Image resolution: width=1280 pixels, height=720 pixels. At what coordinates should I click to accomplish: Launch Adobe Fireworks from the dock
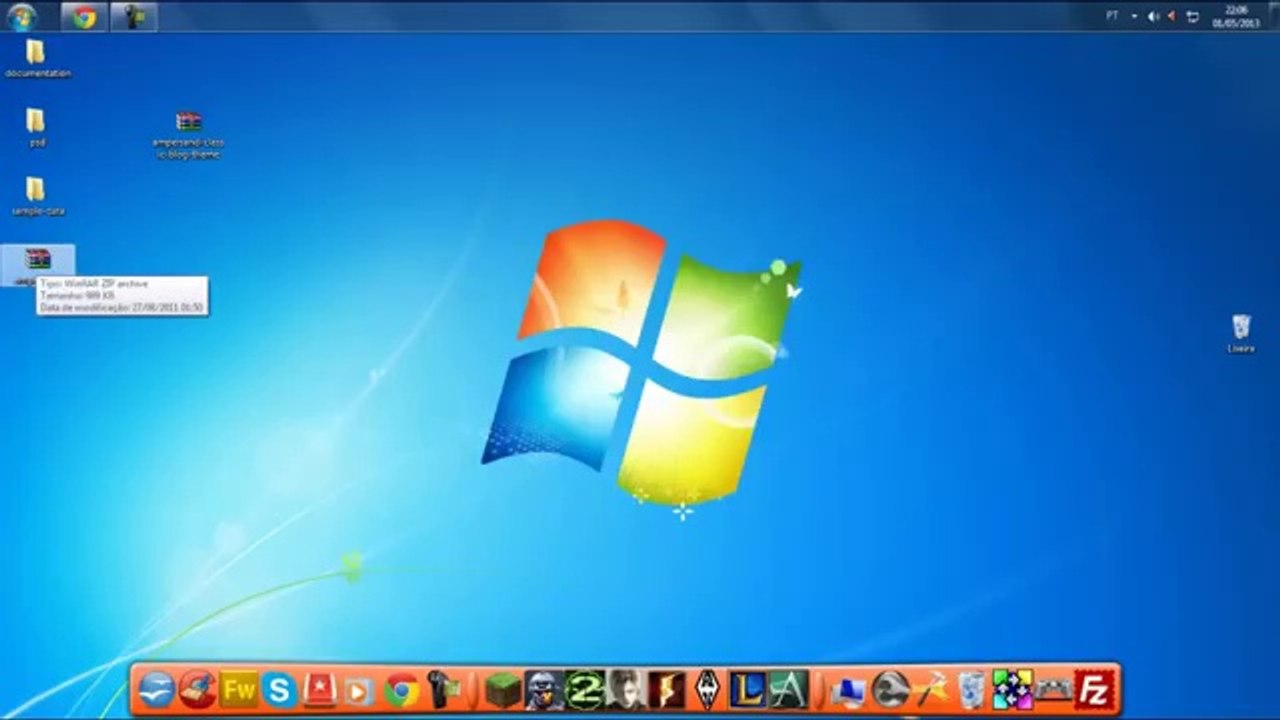[238, 689]
